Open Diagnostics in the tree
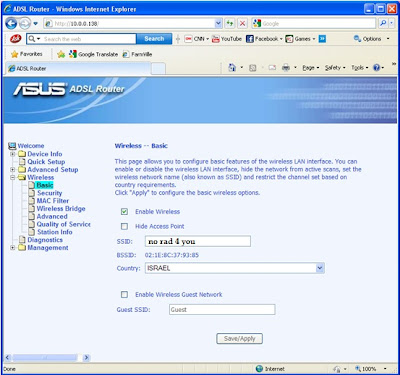400x375 pixels. [45, 240]
